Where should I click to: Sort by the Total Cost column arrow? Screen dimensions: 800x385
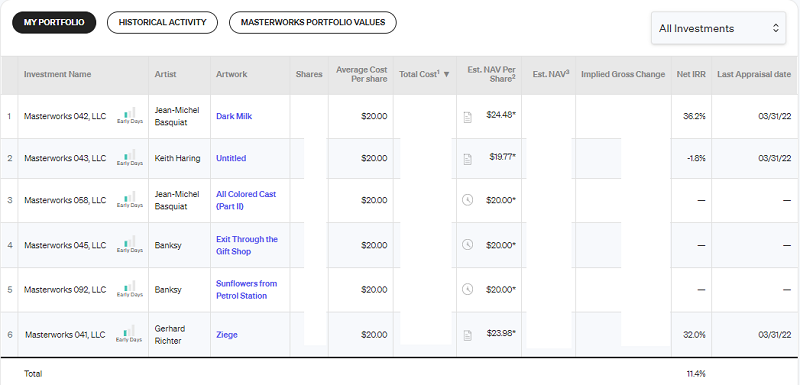tap(446, 74)
